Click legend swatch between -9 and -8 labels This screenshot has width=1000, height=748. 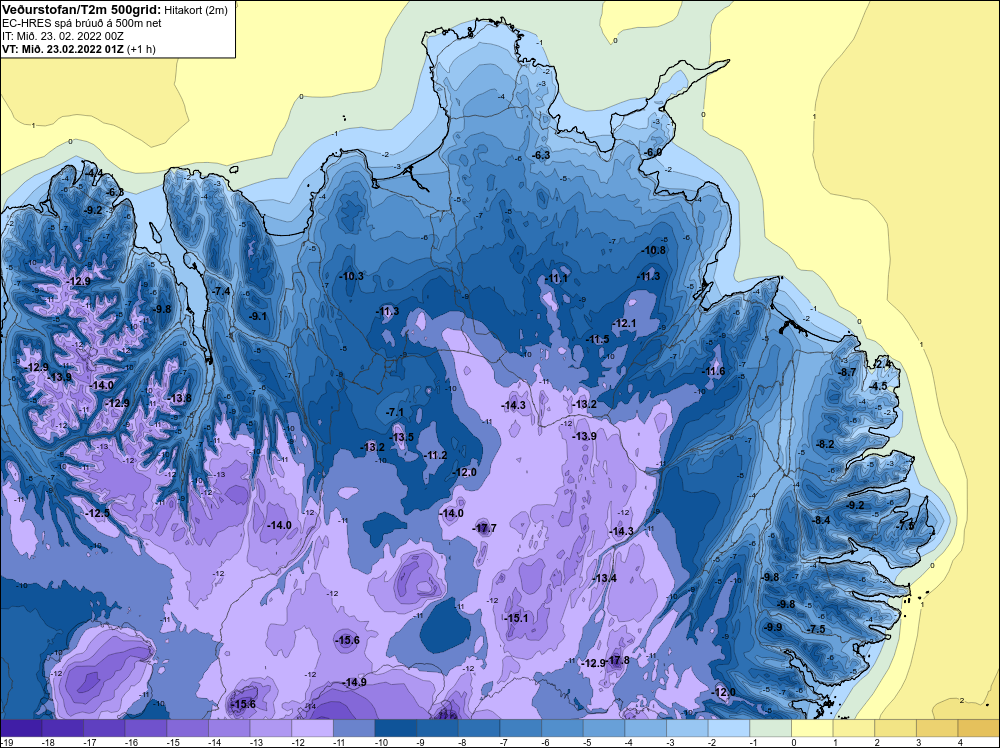click(437, 728)
